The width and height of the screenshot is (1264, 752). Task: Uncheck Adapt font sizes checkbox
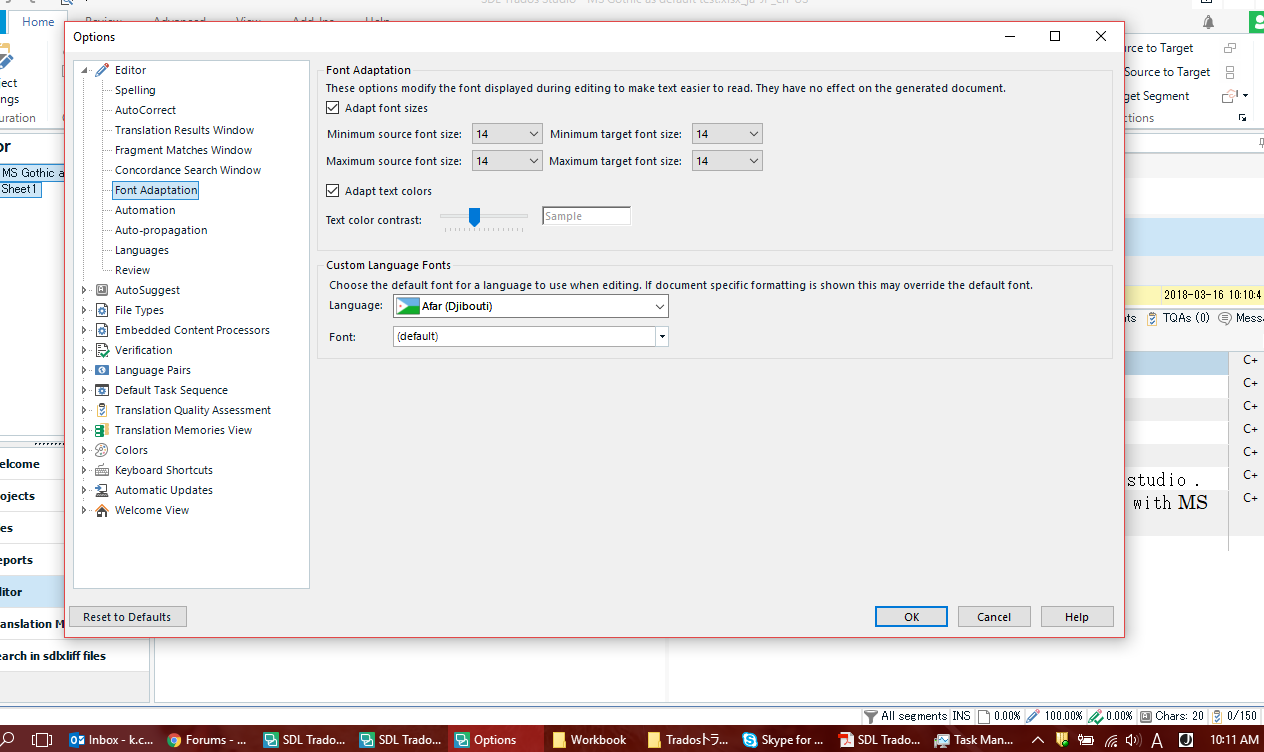pos(333,108)
